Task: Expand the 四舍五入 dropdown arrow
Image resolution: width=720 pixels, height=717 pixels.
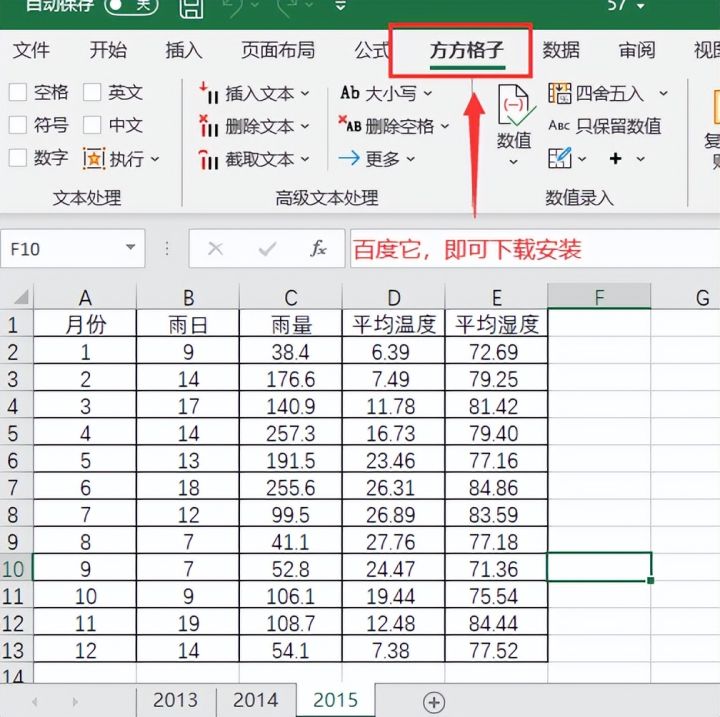Action: pyautogui.click(x=664, y=94)
